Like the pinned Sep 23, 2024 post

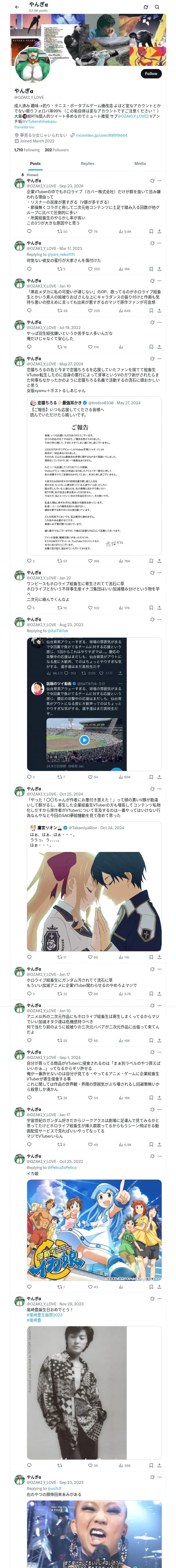click(x=93, y=231)
